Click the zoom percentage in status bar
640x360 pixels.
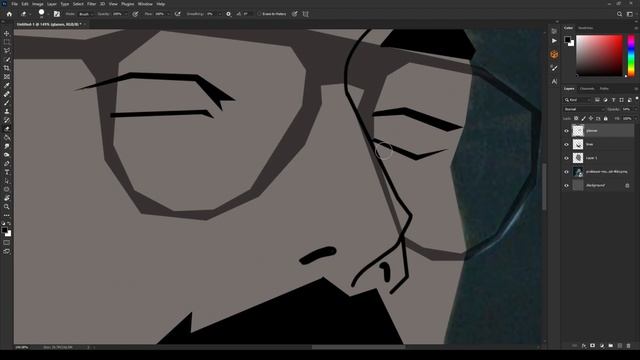[x=22, y=347]
